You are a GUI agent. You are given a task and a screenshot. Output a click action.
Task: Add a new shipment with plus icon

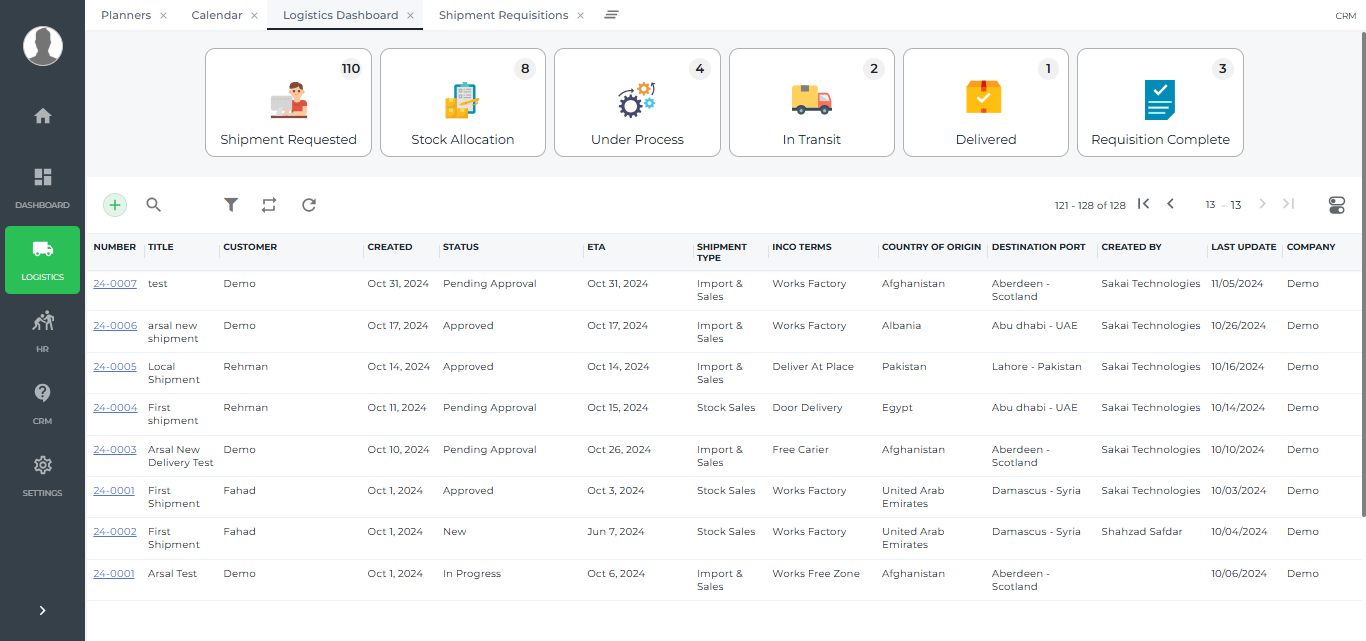click(x=115, y=205)
